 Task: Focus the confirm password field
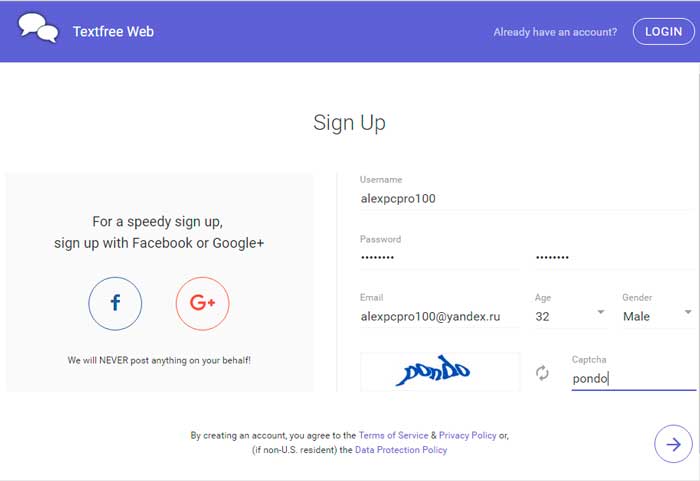point(615,258)
